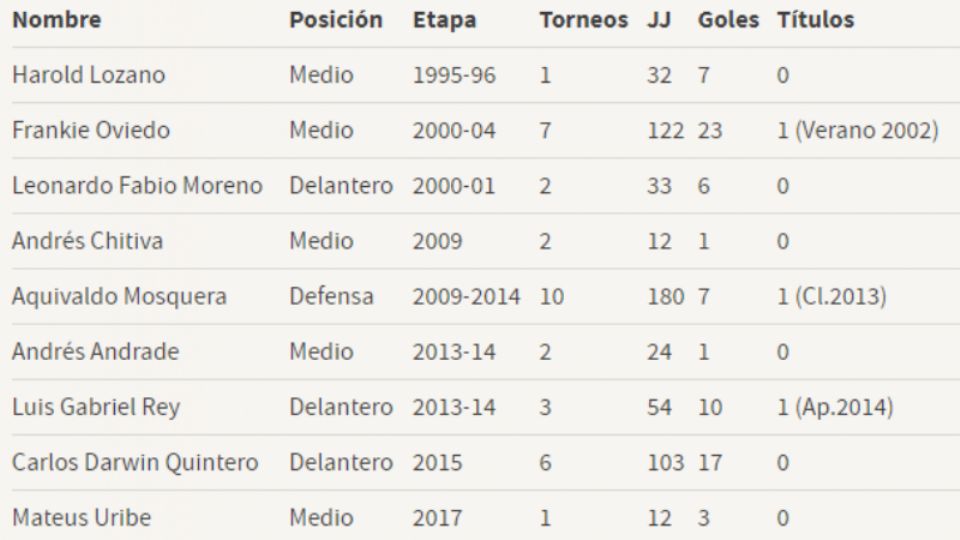This screenshot has width=960, height=540.
Task: Select Aquivaldo Mosquera in the table
Action: [119, 297]
